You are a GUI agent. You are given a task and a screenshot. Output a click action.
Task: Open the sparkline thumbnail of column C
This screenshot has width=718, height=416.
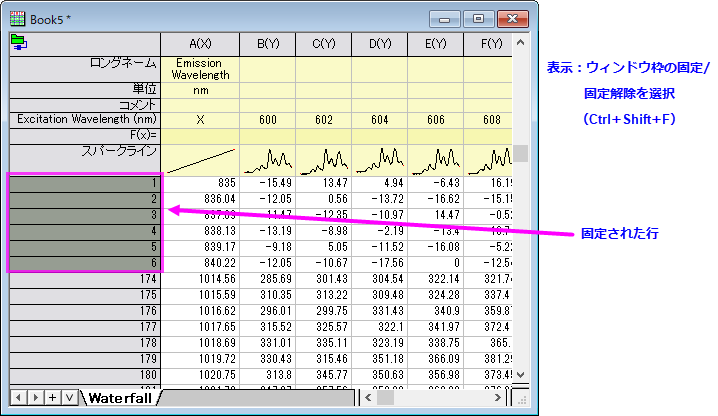click(324, 160)
